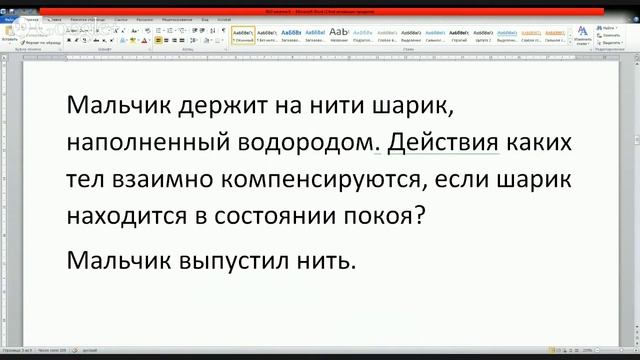The image size is (640, 360).
Task: Switch to the Page Layout tab
Action: 88,20
